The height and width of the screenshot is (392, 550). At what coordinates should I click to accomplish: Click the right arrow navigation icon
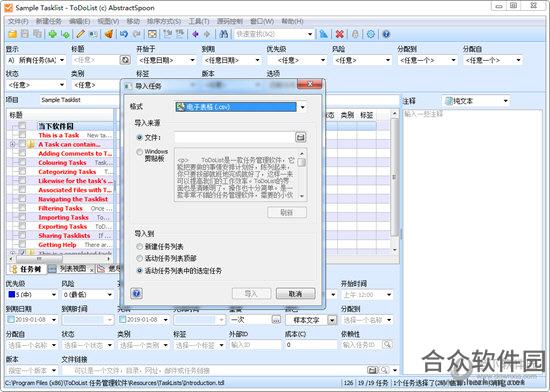click(207, 34)
